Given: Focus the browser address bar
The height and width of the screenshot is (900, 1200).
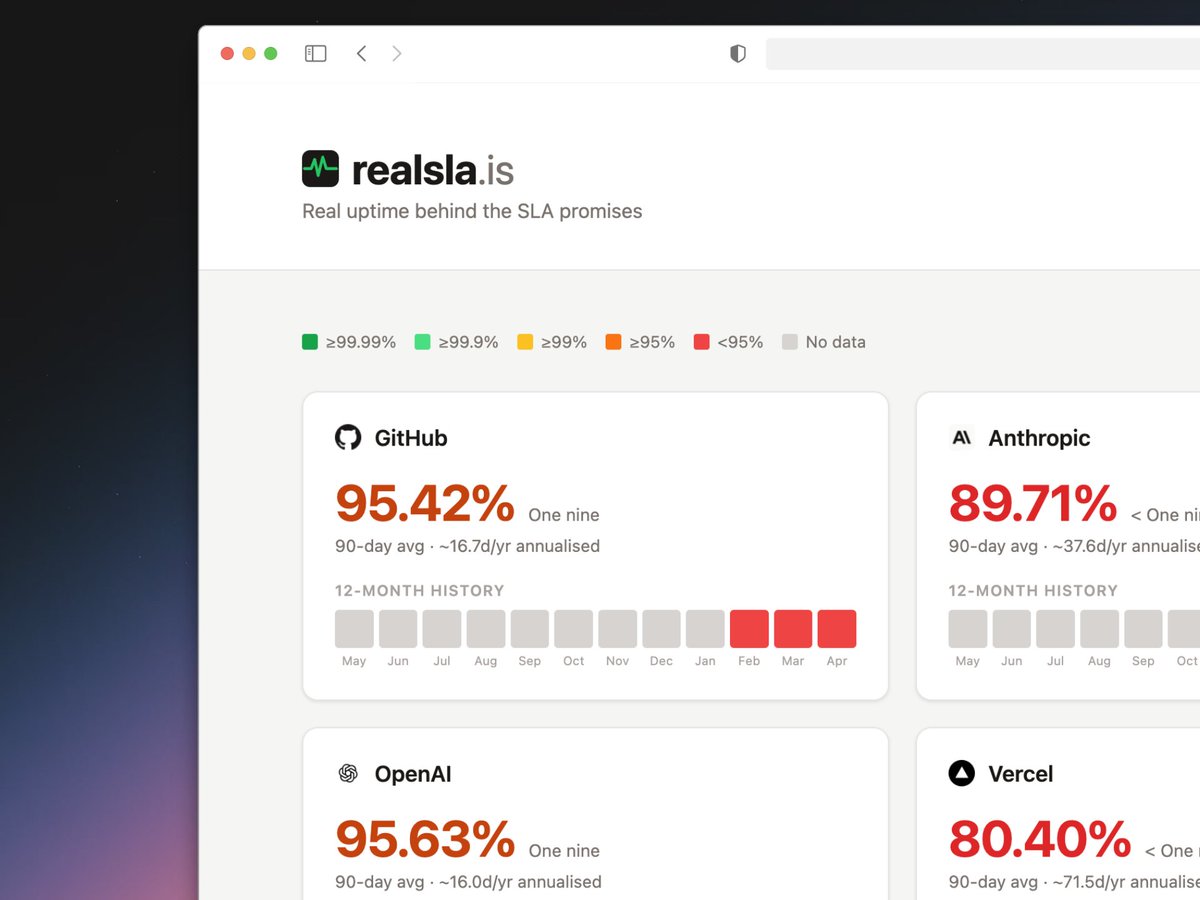Looking at the screenshot, I should 983,54.
